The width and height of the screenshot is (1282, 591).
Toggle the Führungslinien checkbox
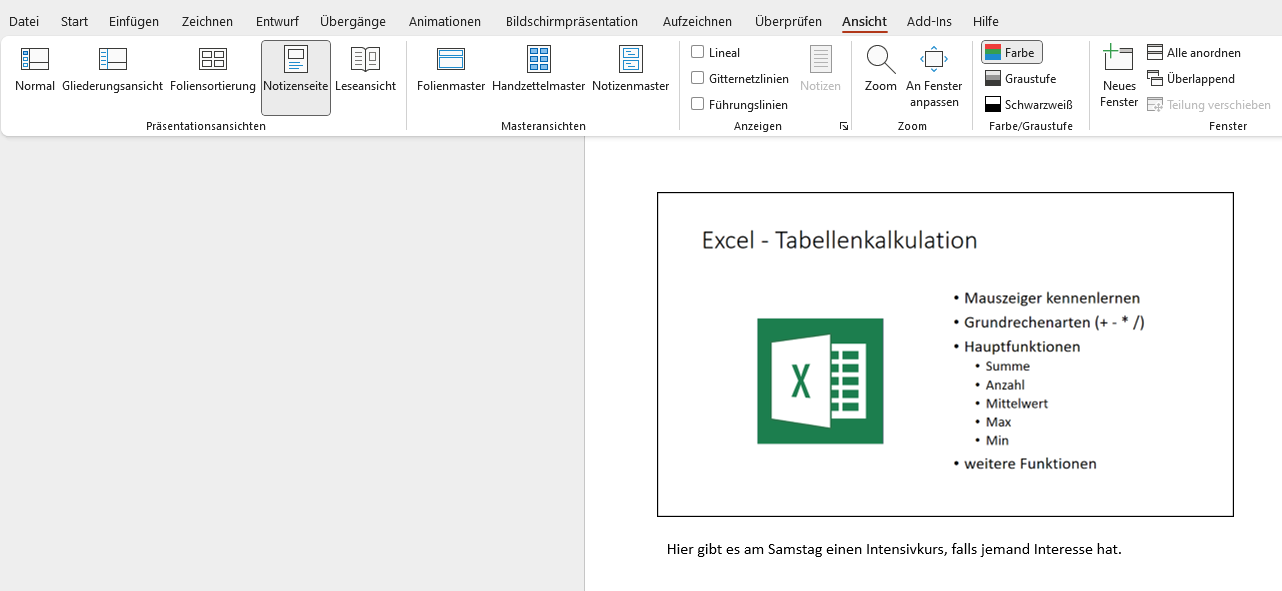pyautogui.click(x=698, y=104)
